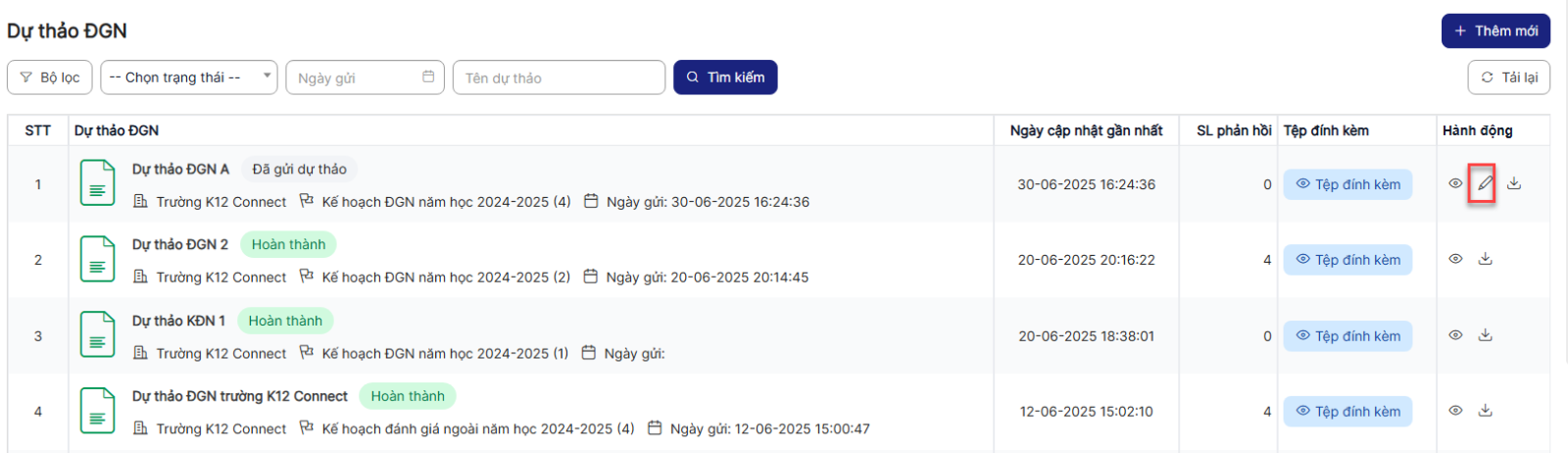Screen dimensions: 1568x453
Task: Focus the Tên dự thảo input field
Action: [559, 77]
